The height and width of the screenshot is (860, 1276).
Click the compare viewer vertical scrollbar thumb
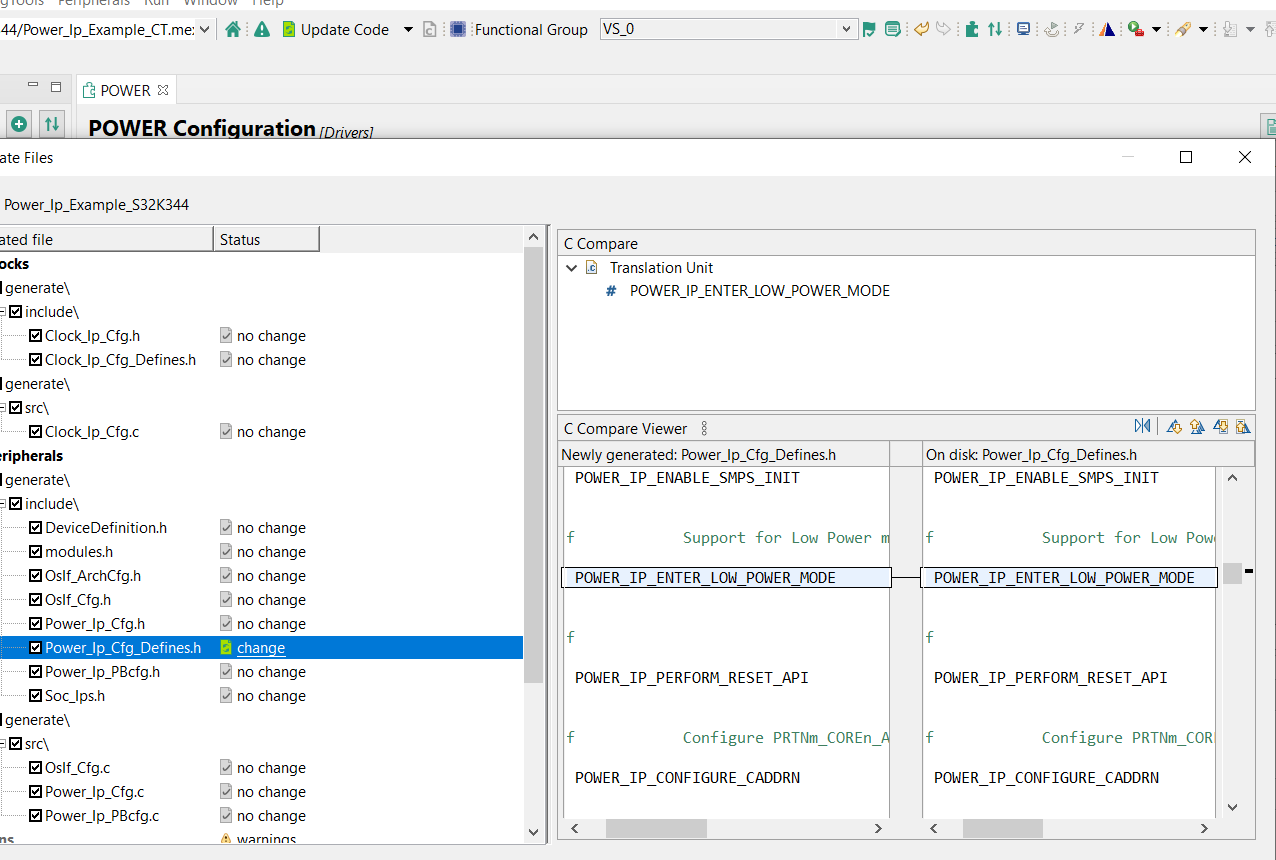click(x=1232, y=573)
